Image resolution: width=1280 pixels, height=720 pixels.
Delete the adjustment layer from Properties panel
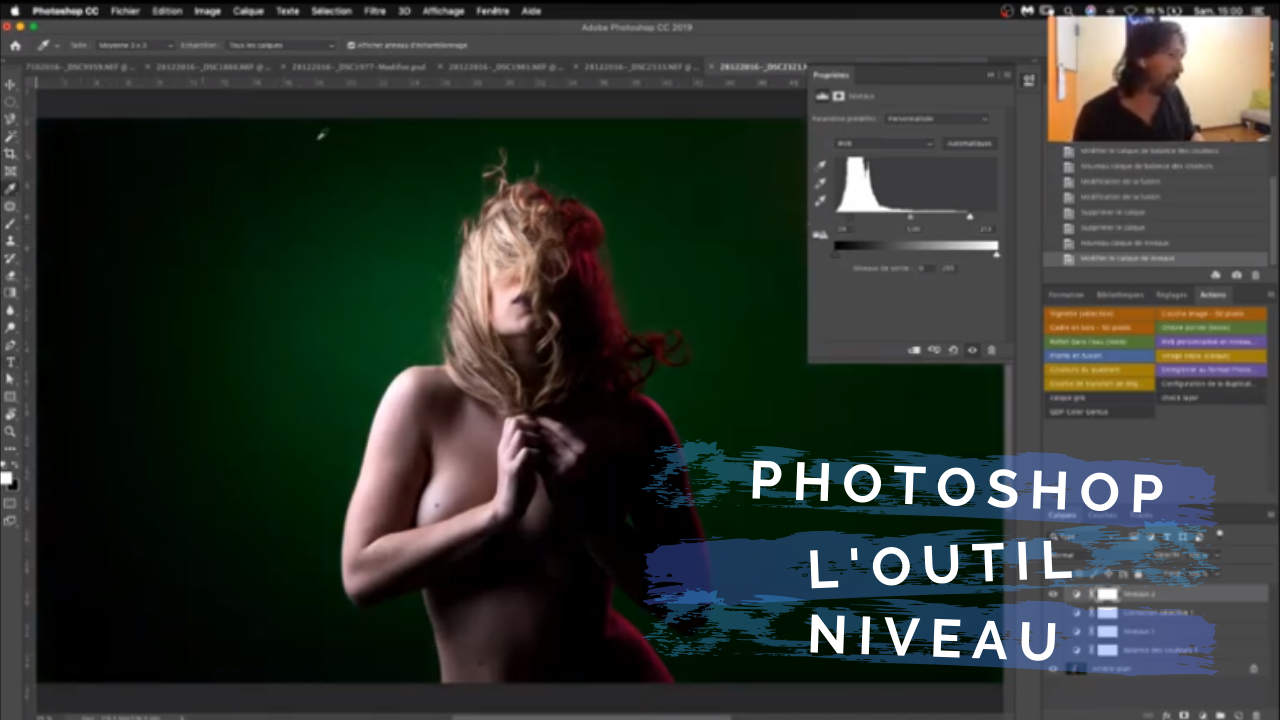991,350
